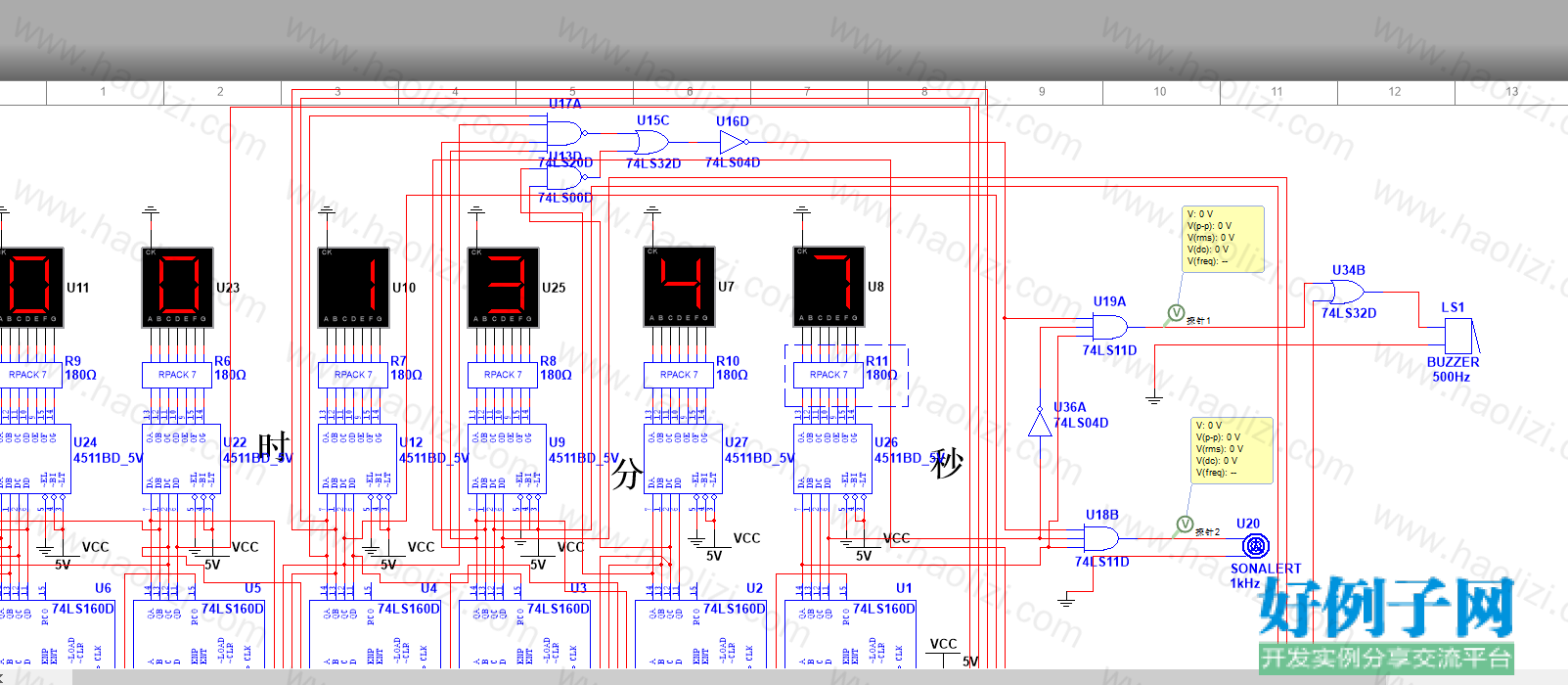The width and height of the screenshot is (1568, 685).
Task: Click the U10 seven-segment display showing 1
Action: pyautogui.click(x=353, y=287)
